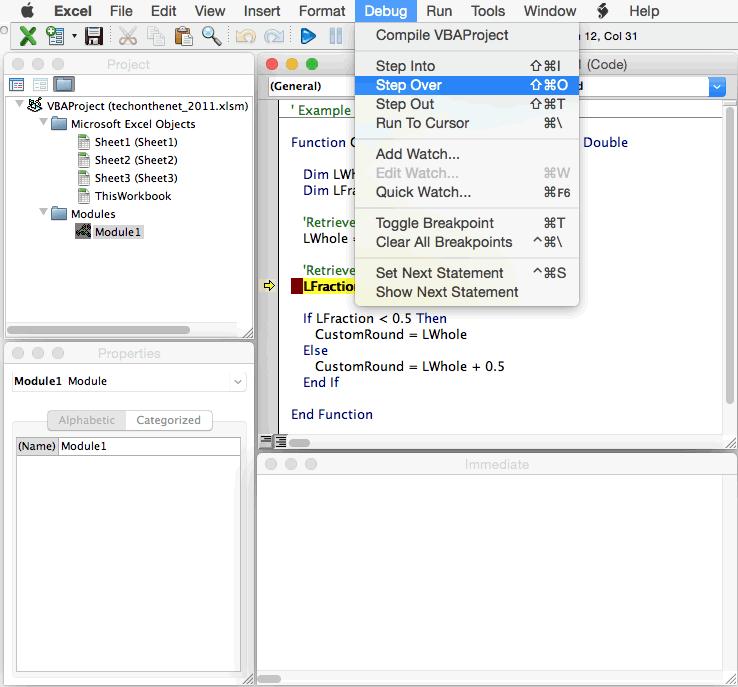
Task: Choose Set Next Statement menu item
Action: tap(466, 273)
